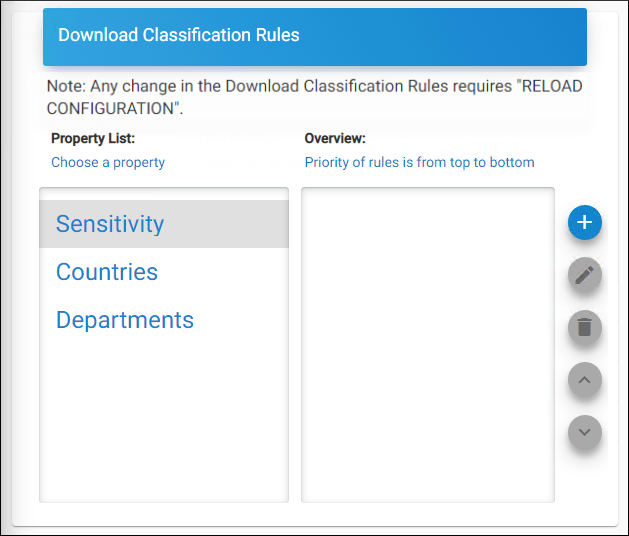Move rule down with the down chevron
Image resolution: width=629 pixels, height=536 pixels.
pyautogui.click(x=585, y=432)
